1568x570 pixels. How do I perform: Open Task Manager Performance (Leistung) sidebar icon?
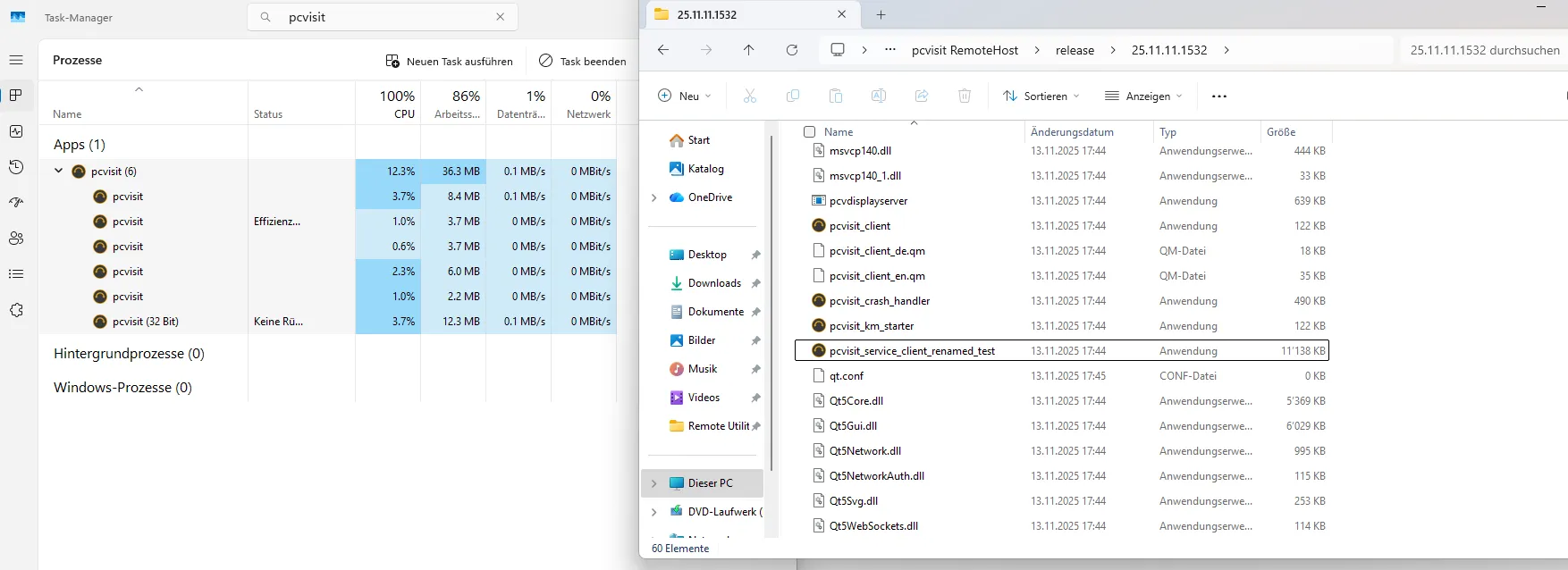tap(16, 131)
